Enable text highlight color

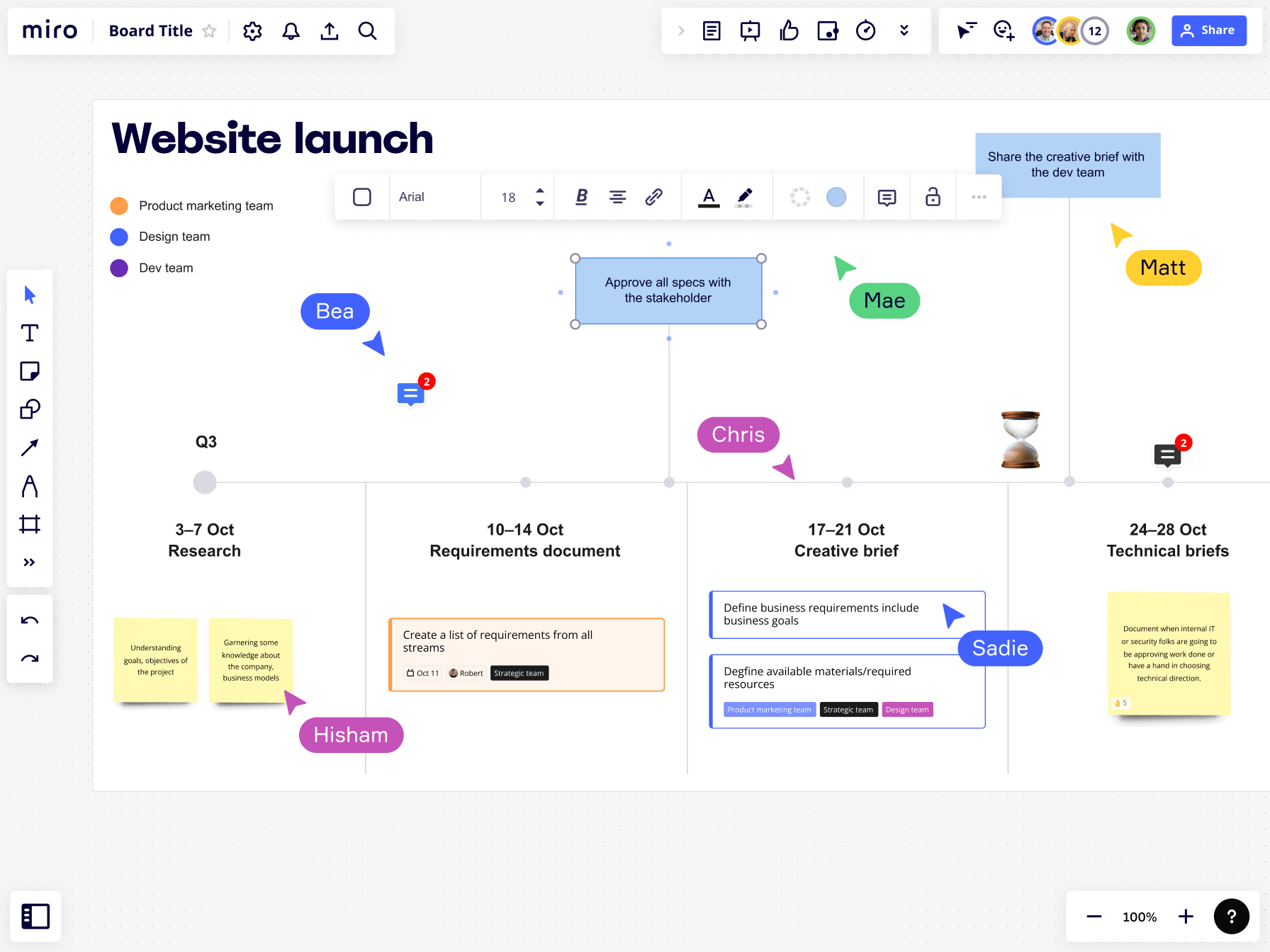pos(744,197)
